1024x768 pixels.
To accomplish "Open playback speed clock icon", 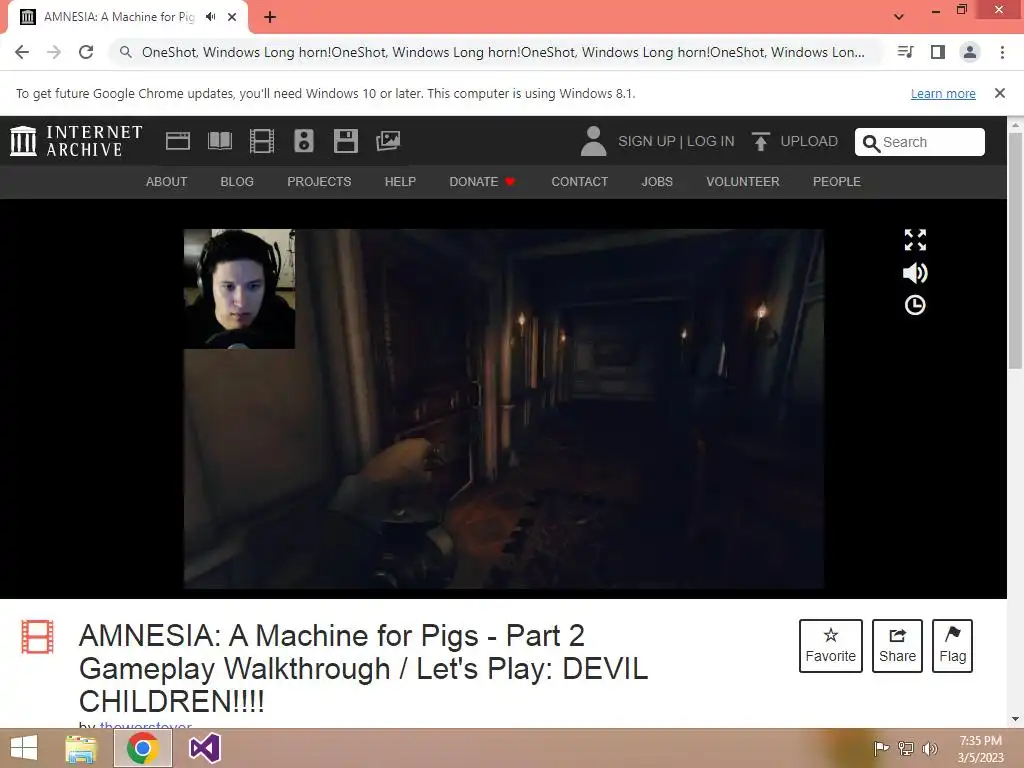I will [x=915, y=305].
